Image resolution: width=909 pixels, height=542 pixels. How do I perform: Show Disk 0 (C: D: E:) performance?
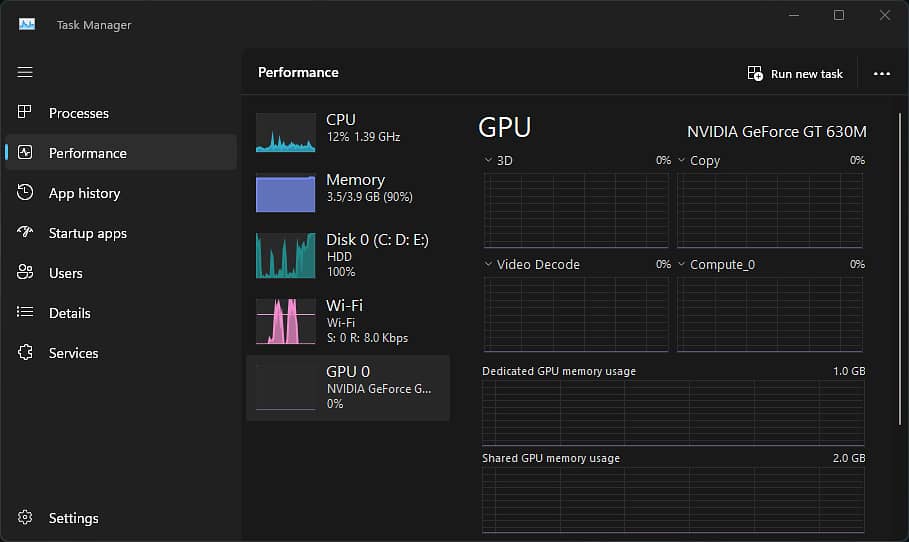point(347,255)
